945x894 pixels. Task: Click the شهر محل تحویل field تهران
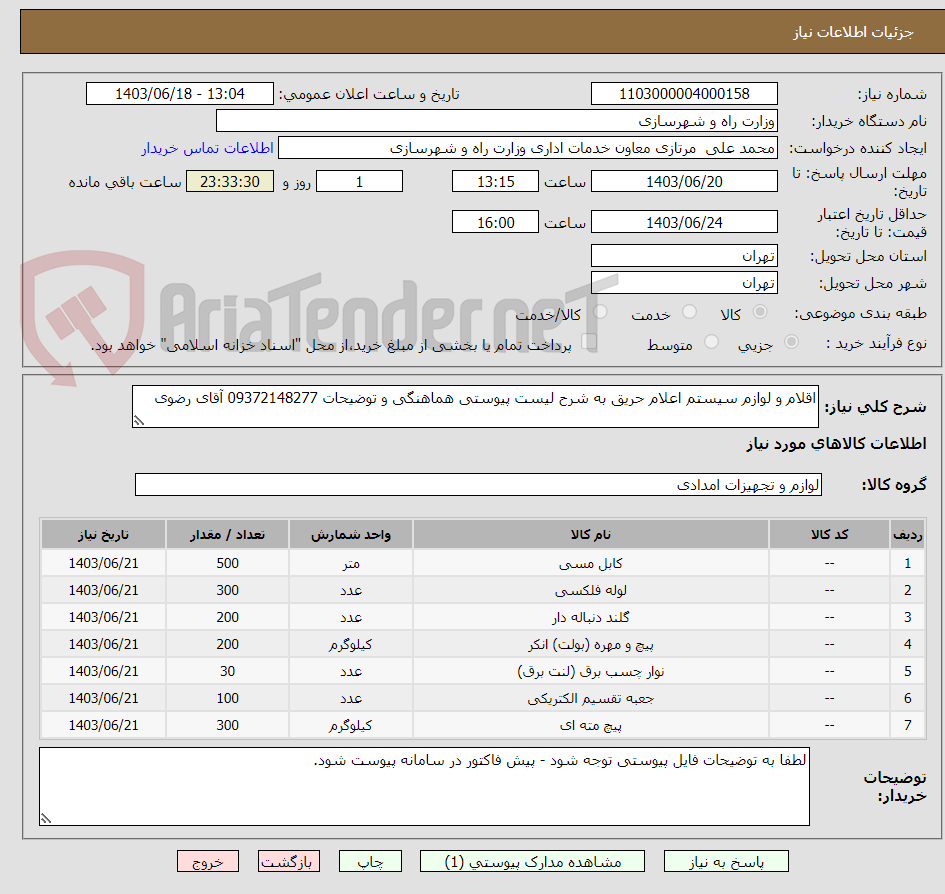click(x=684, y=283)
